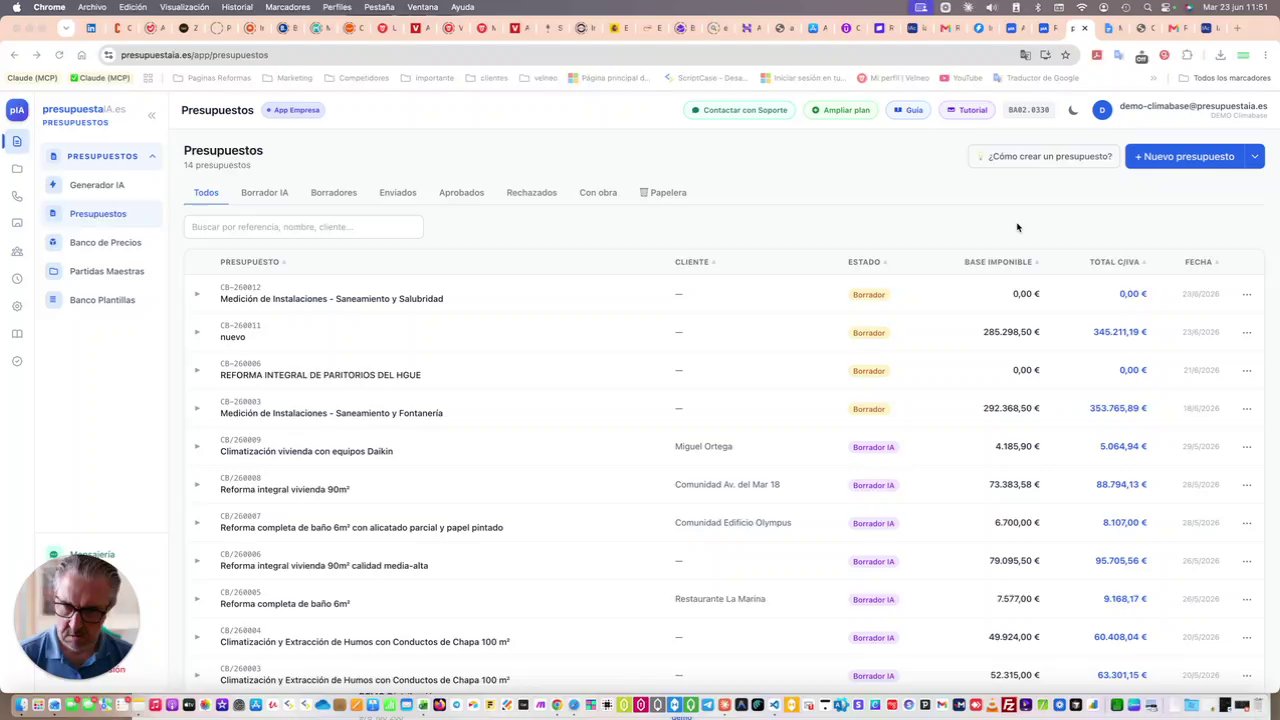Open row options for CB-260012

click(x=1246, y=294)
